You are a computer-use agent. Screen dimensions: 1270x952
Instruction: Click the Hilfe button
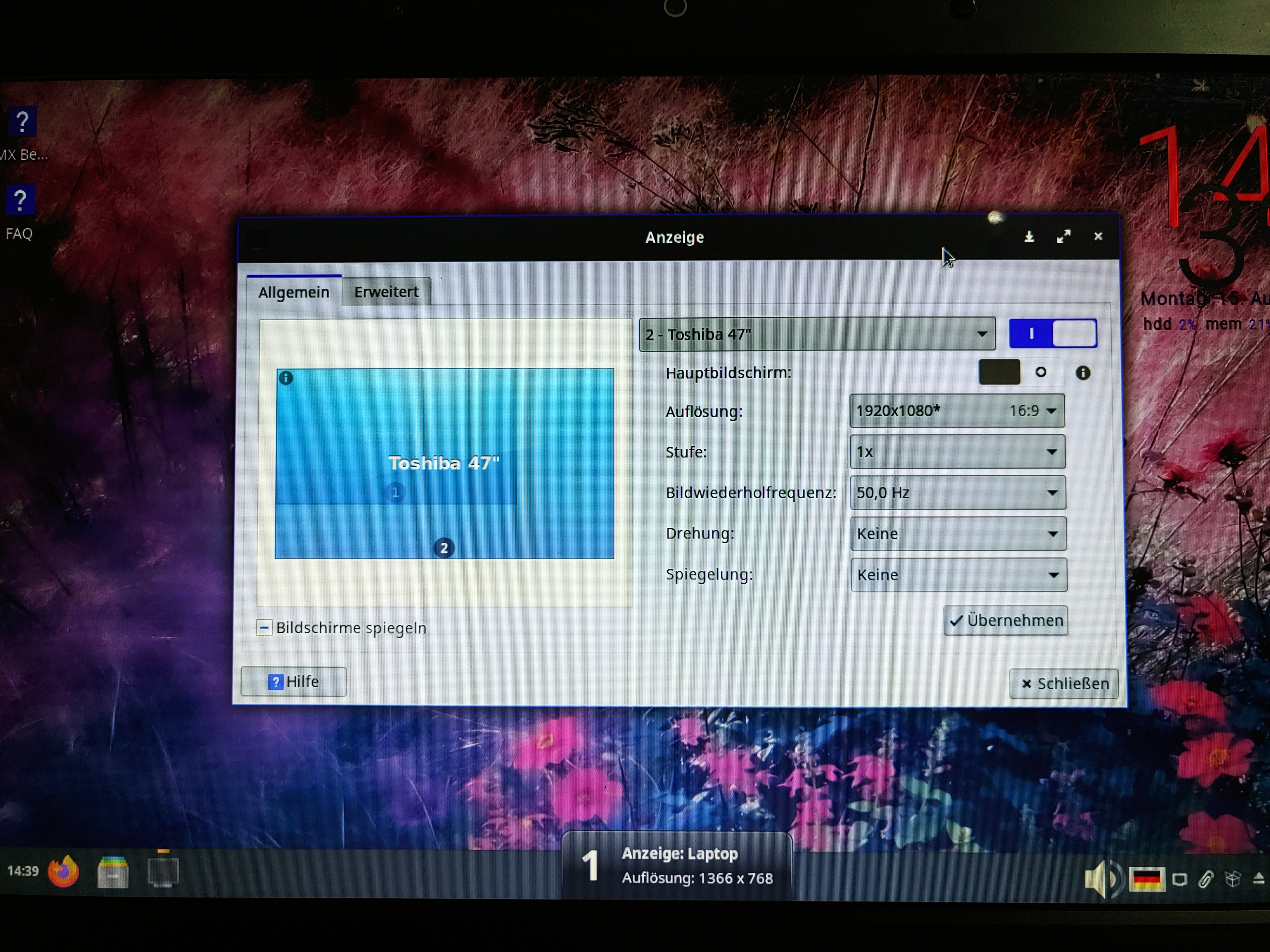[293, 682]
